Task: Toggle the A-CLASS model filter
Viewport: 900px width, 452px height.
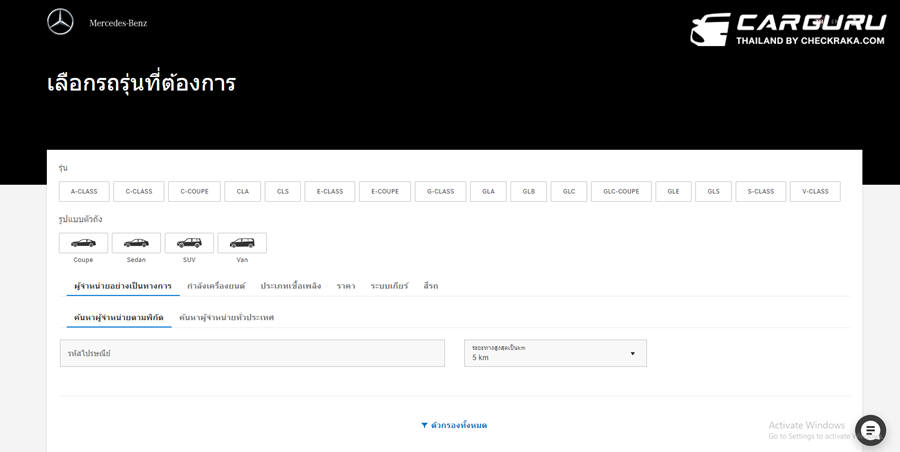Action: coord(84,192)
